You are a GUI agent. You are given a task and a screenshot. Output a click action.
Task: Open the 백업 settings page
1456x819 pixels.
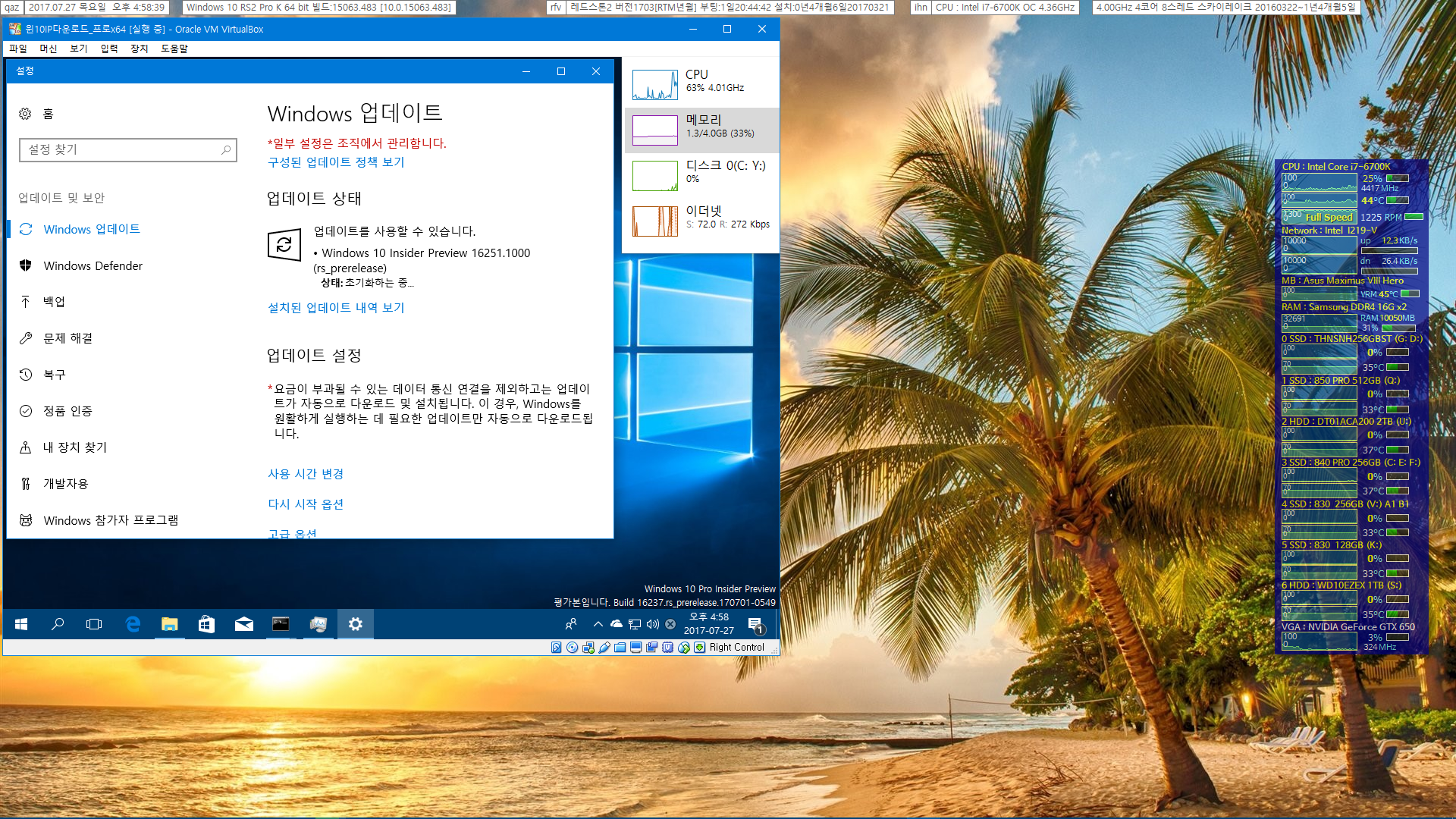click(x=54, y=302)
